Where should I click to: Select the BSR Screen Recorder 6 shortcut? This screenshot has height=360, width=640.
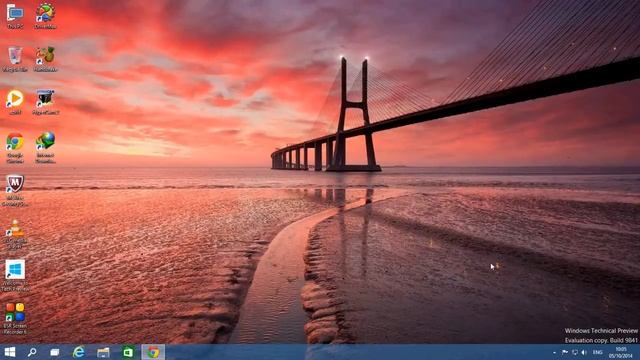(x=15, y=318)
